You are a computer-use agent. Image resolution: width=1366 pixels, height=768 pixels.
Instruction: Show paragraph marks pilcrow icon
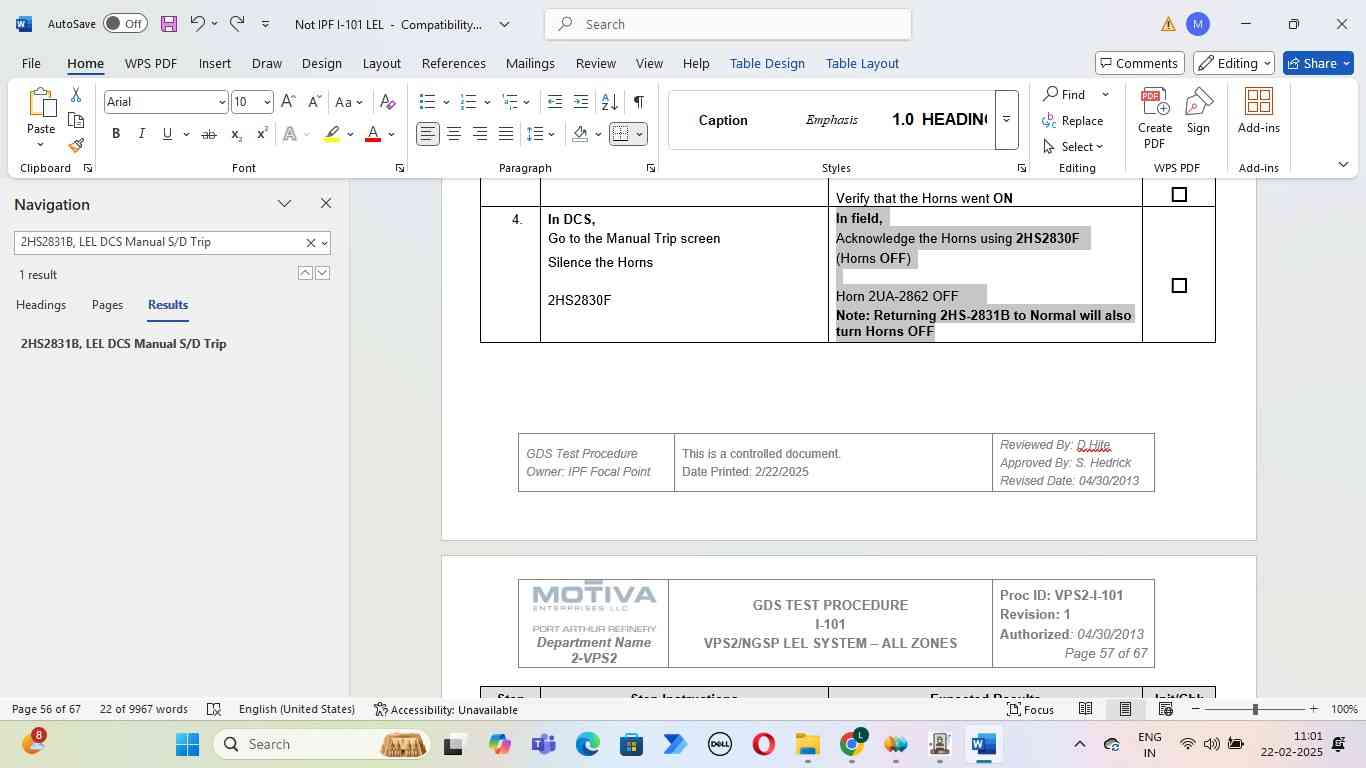click(638, 102)
